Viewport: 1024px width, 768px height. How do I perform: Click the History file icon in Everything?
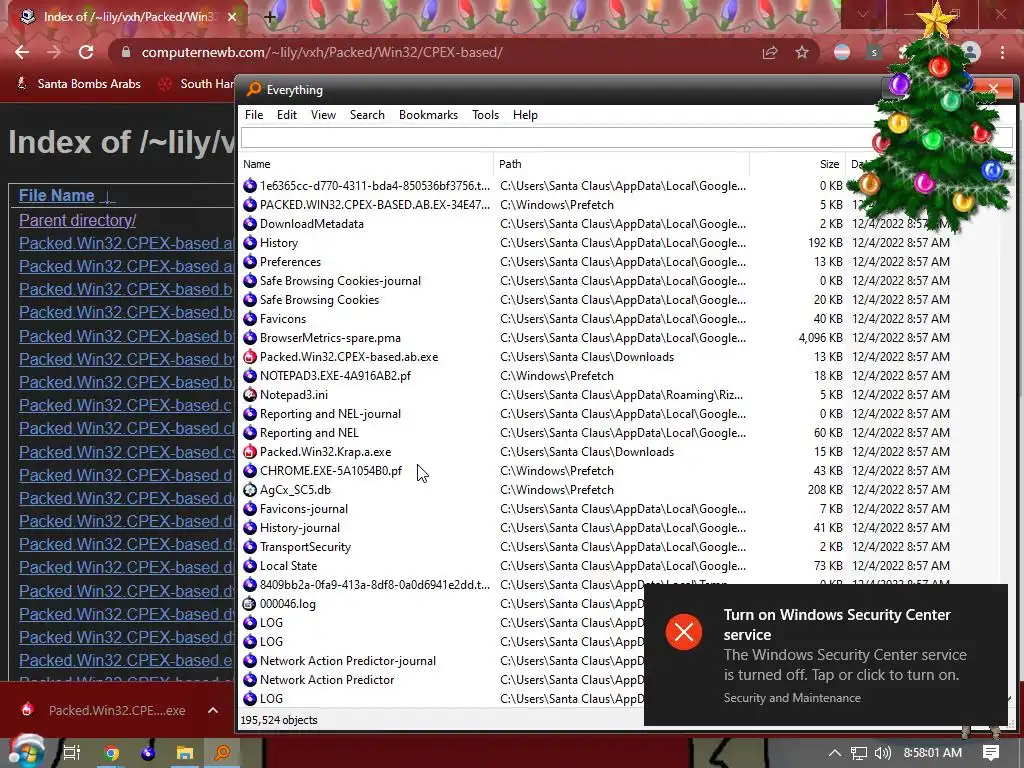(249, 242)
